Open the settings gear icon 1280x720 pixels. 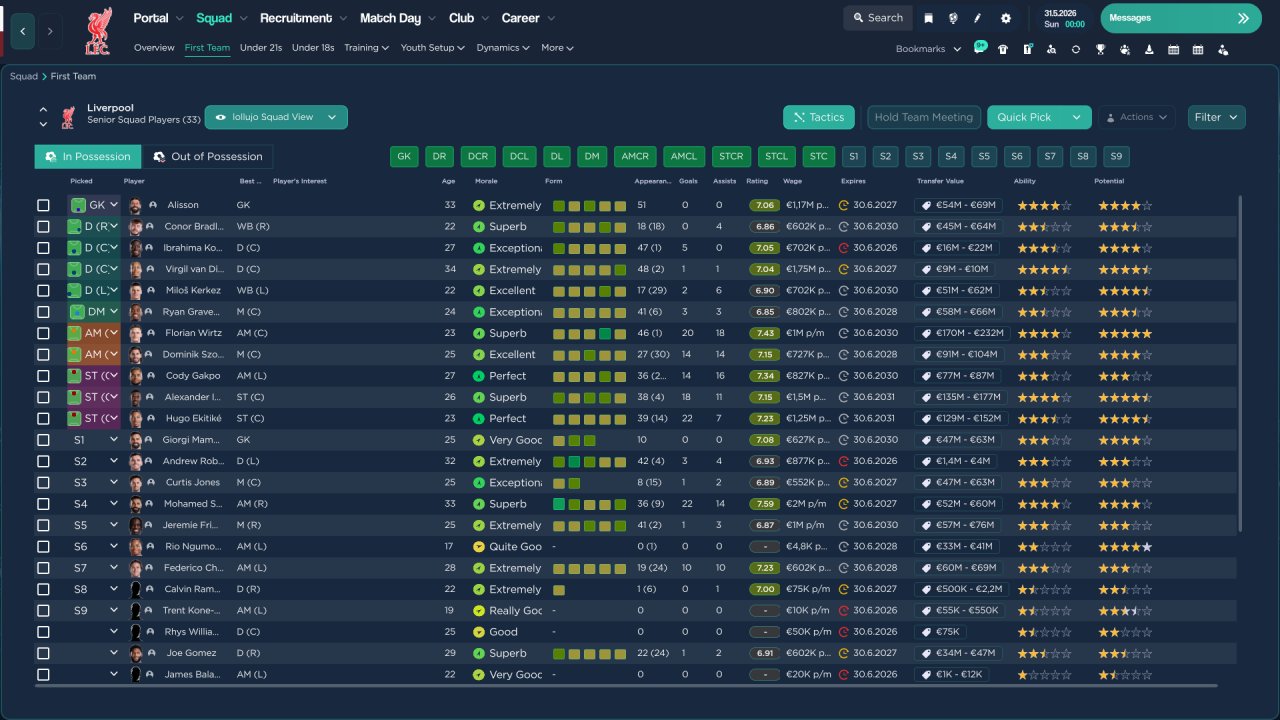tap(1006, 18)
